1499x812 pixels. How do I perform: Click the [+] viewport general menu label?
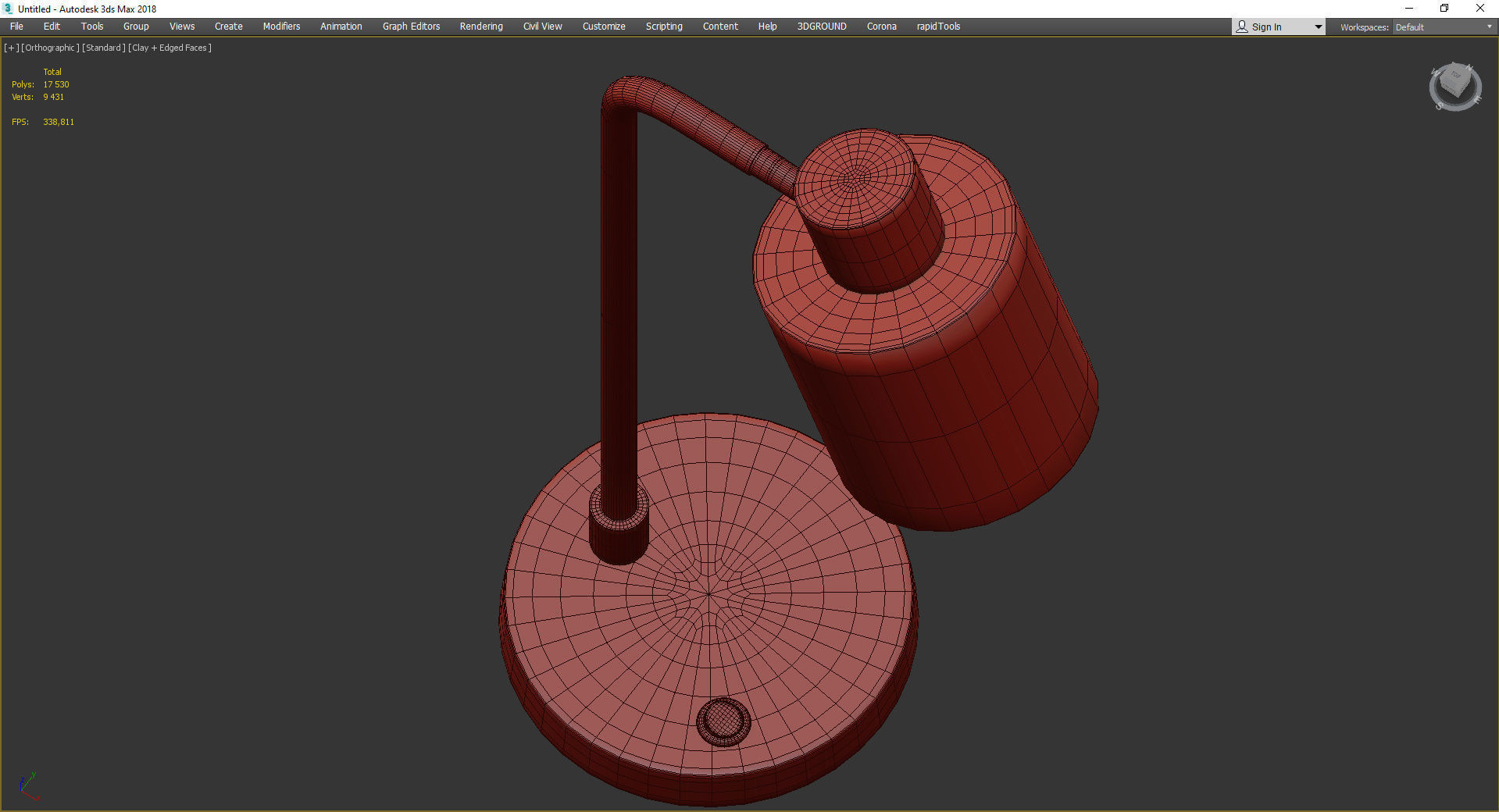12,48
